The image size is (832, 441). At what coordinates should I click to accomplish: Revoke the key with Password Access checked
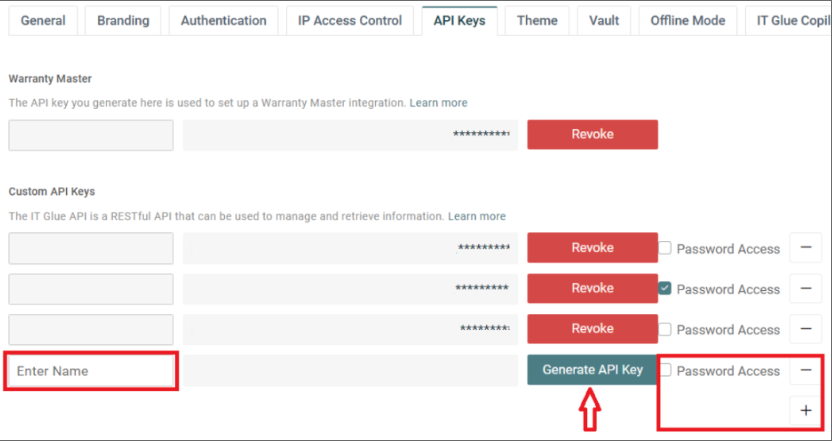pos(592,288)
